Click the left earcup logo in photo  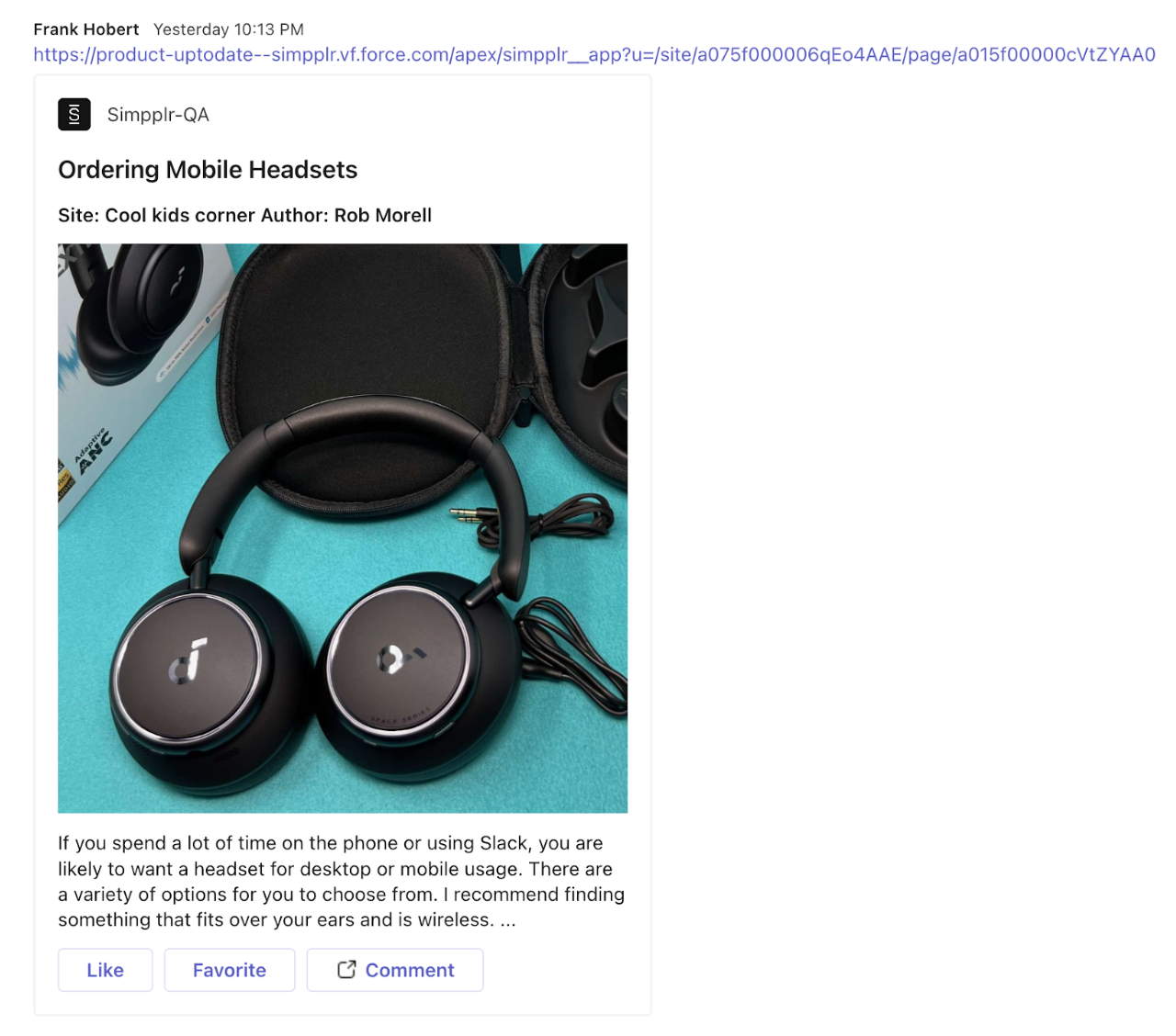click(x=188, y=662)
